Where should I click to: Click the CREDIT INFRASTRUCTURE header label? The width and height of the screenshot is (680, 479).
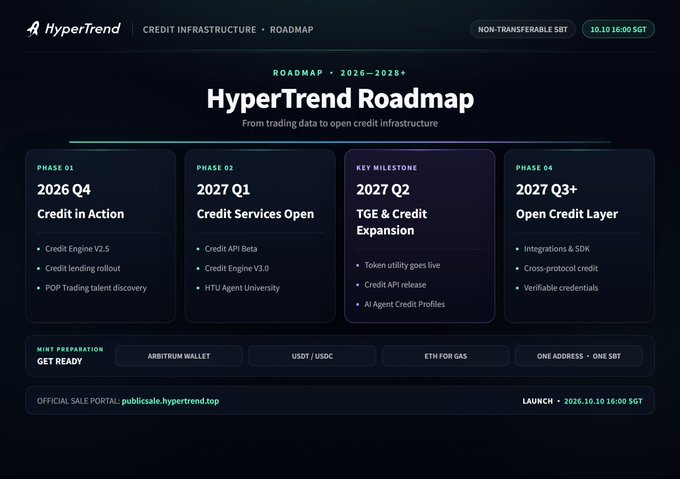point(199,30)
